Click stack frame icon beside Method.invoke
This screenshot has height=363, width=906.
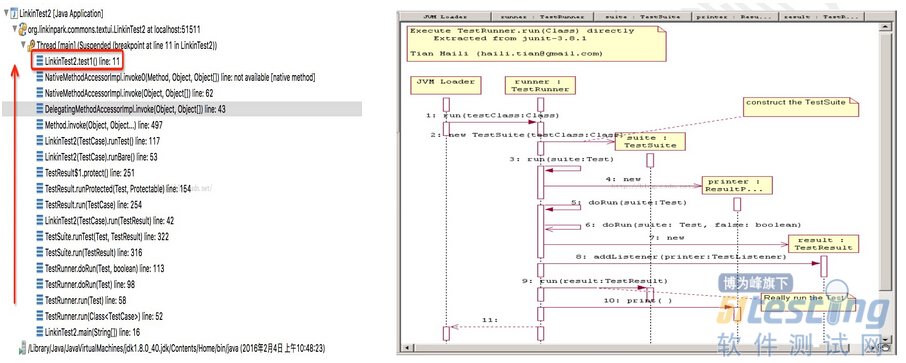tap(39, 125)
